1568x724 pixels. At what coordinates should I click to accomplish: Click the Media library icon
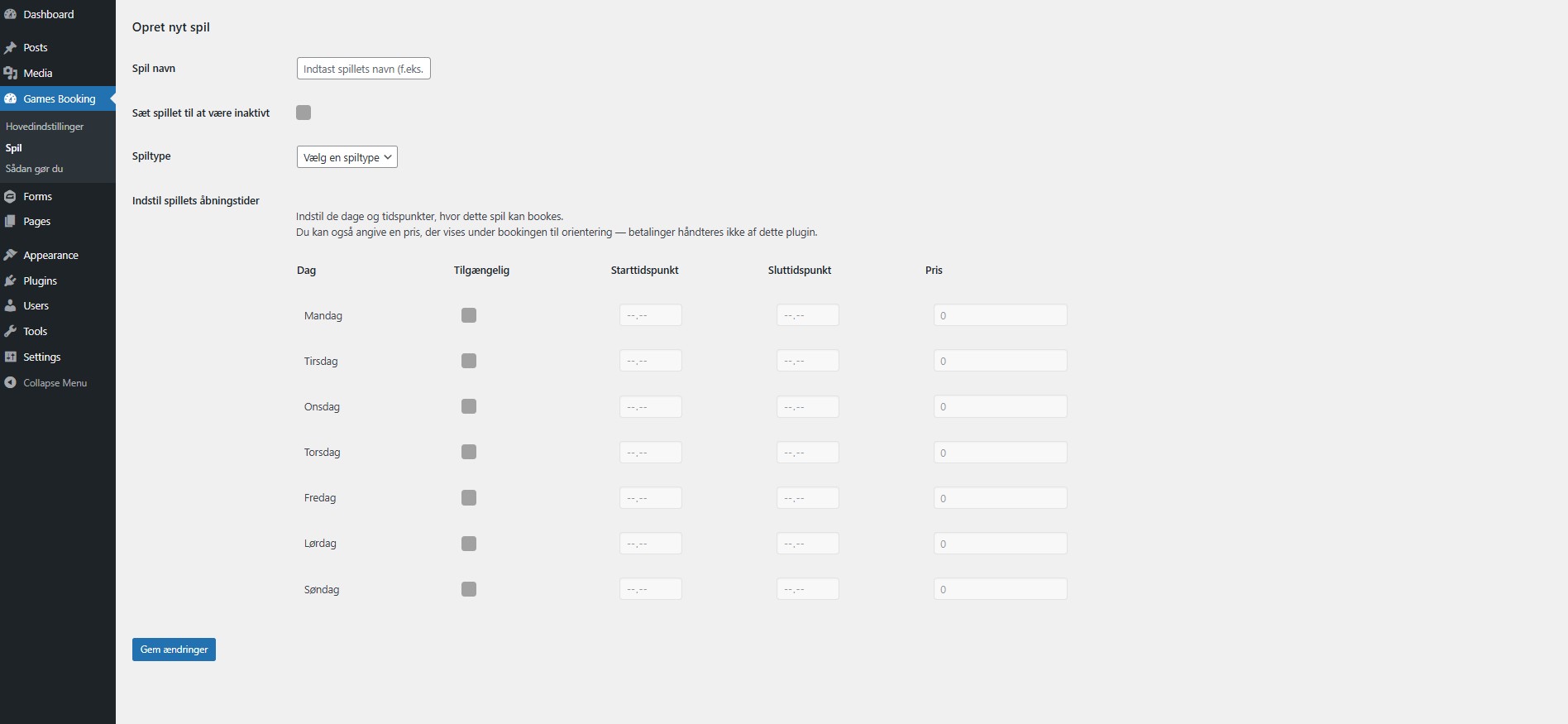click(x=11, y=74)
